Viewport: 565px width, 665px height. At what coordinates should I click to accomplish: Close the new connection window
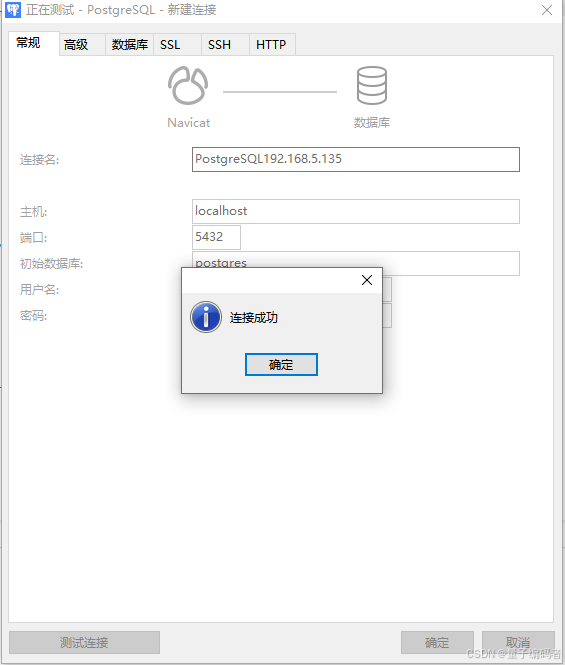pyautogui.click(x=547, y=10)
